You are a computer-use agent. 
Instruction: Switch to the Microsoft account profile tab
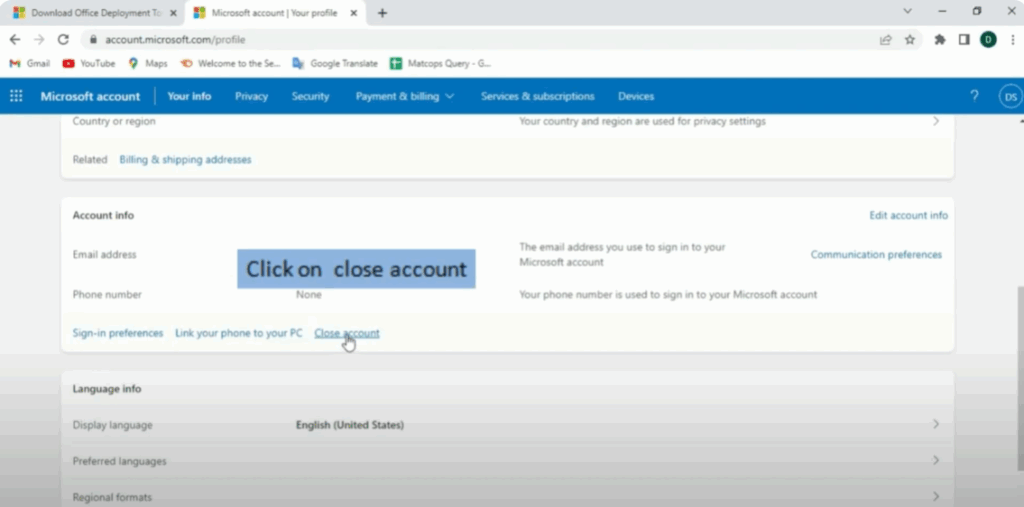[x=274, y=12]
